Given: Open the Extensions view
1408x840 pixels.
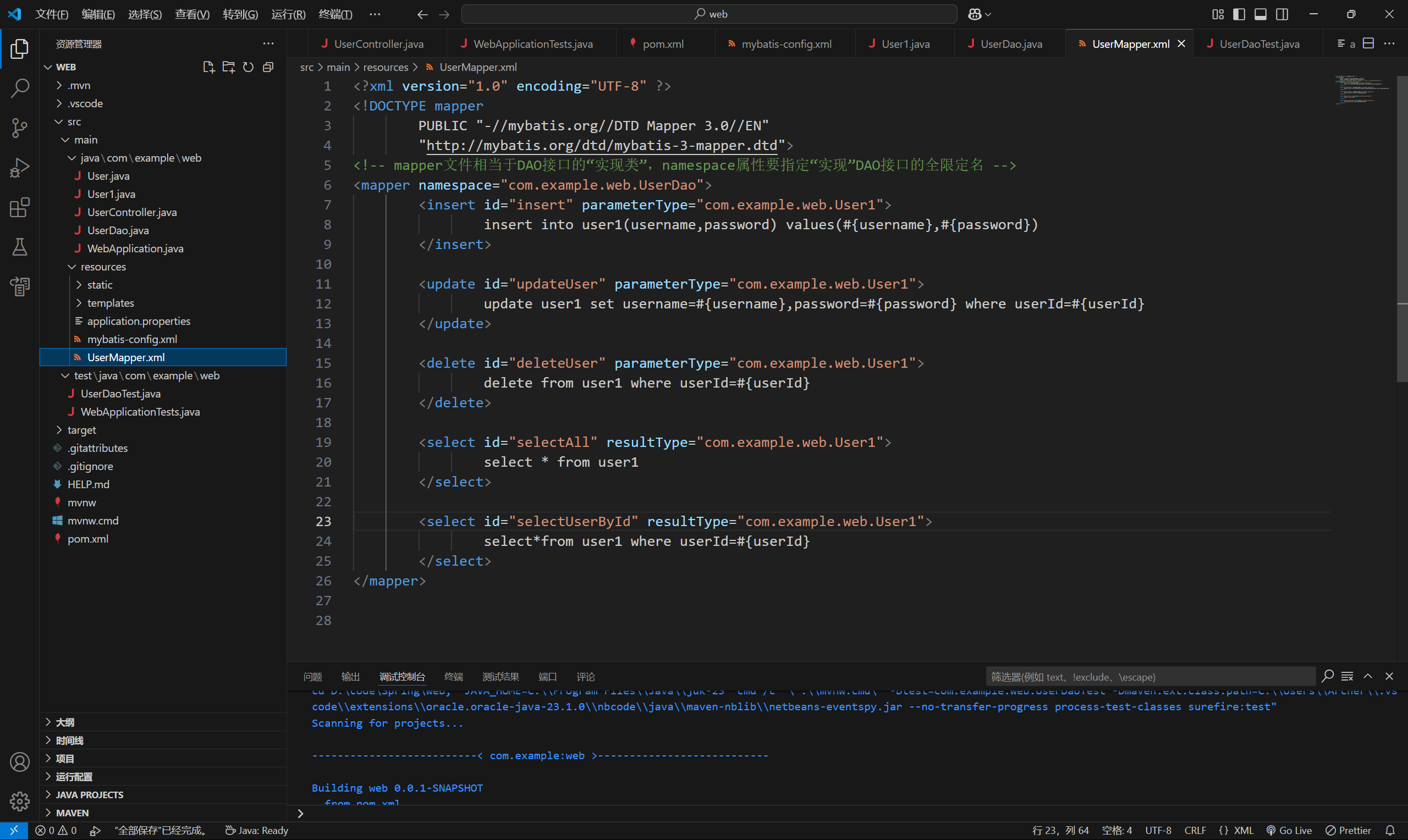Looking at the screenshot, I should pyautogui.click(x=20, y=207).
